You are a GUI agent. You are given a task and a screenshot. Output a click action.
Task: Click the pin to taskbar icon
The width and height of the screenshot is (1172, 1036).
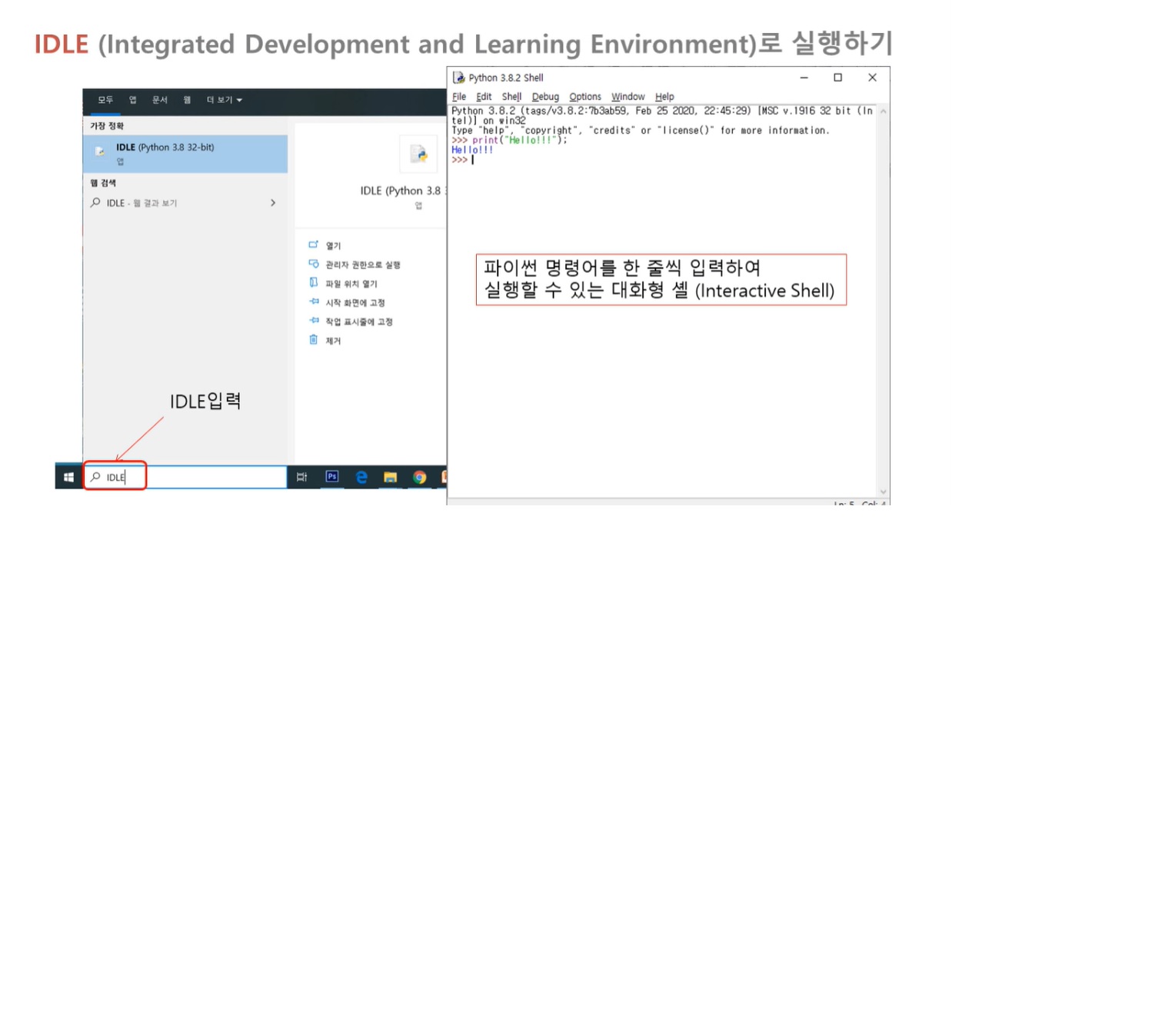pyautogui.click(x=314, y=320)
